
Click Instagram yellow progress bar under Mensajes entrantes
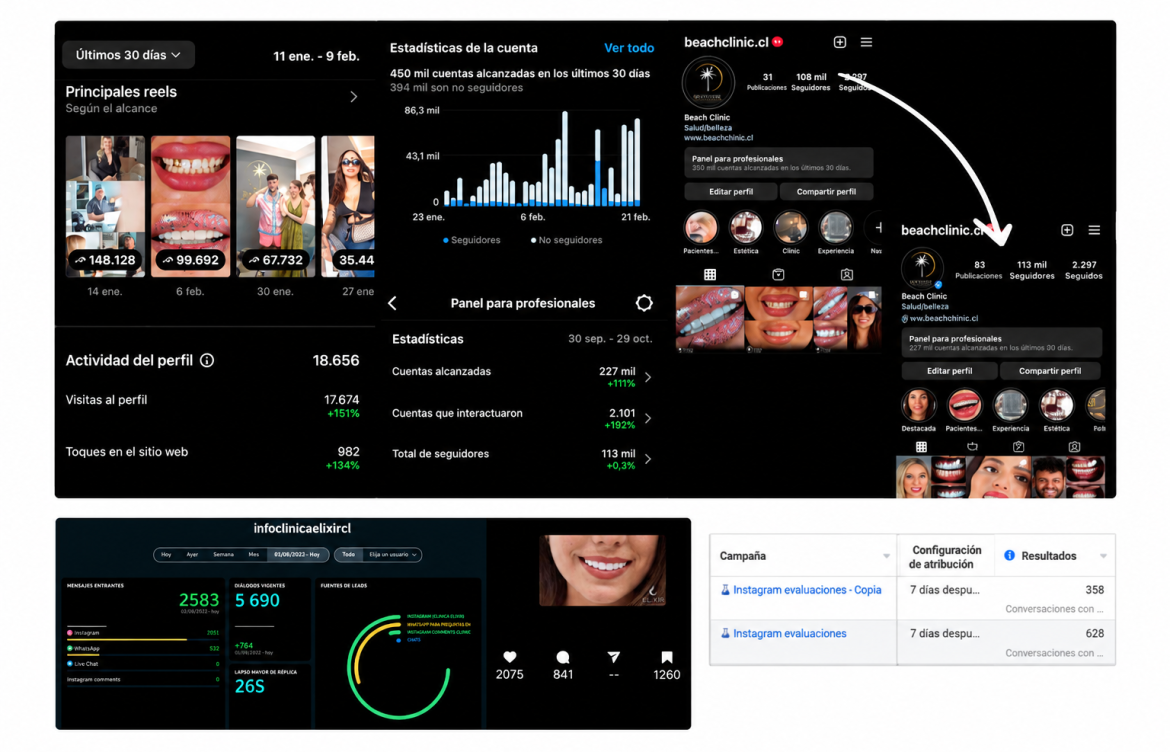pyautogui.click(x=127, y=639)
